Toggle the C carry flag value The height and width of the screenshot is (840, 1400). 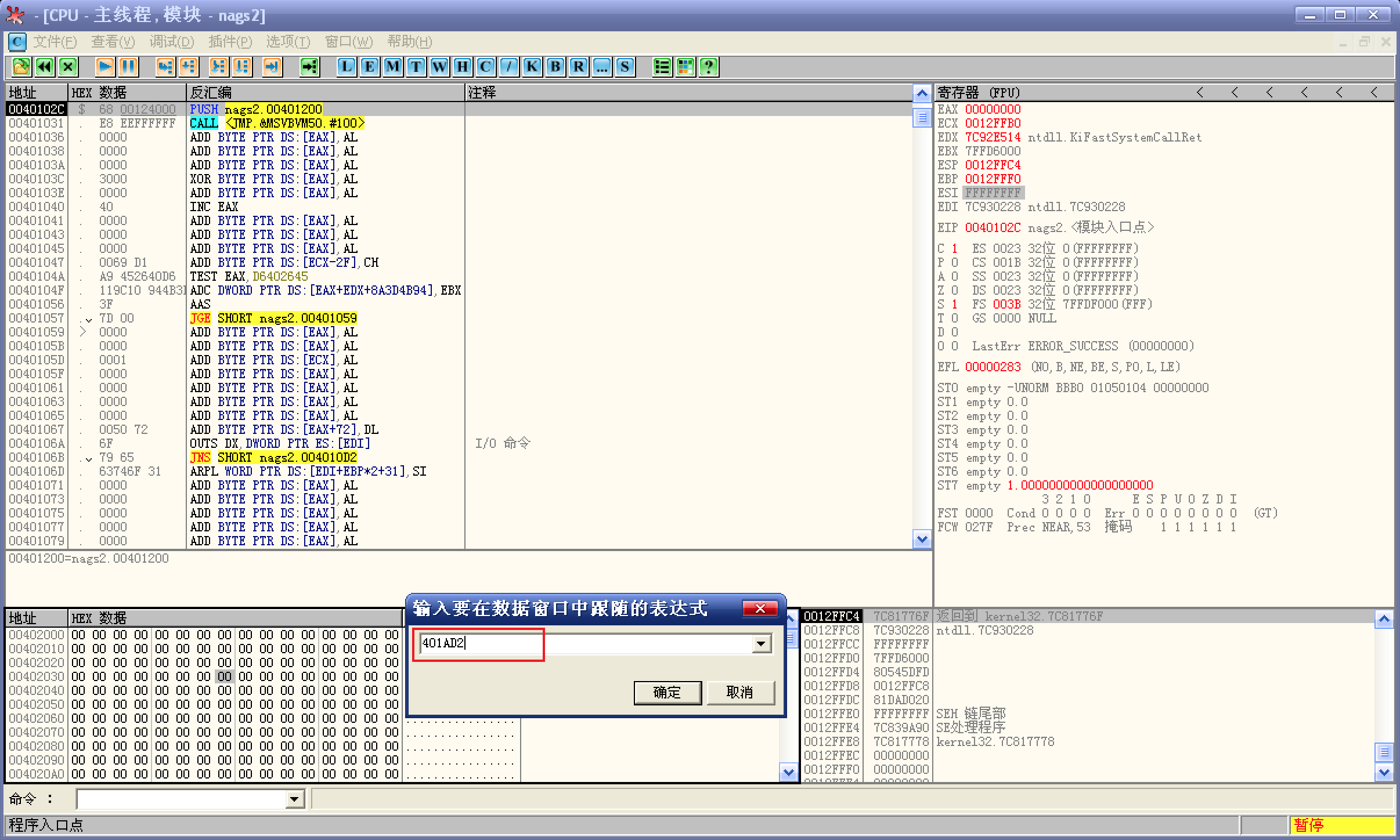954,248
